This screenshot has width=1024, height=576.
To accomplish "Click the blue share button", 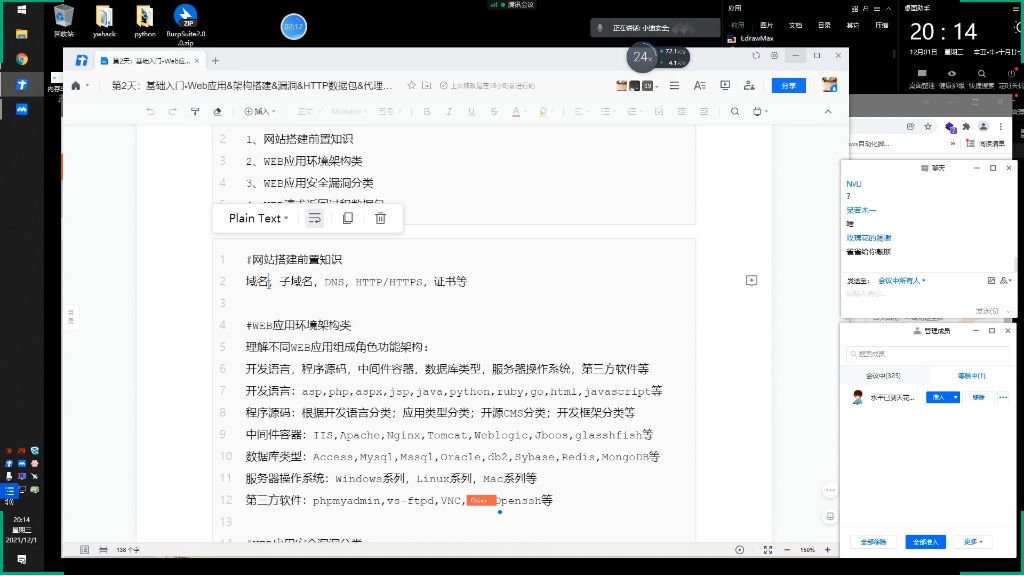I will click(788, 86).
